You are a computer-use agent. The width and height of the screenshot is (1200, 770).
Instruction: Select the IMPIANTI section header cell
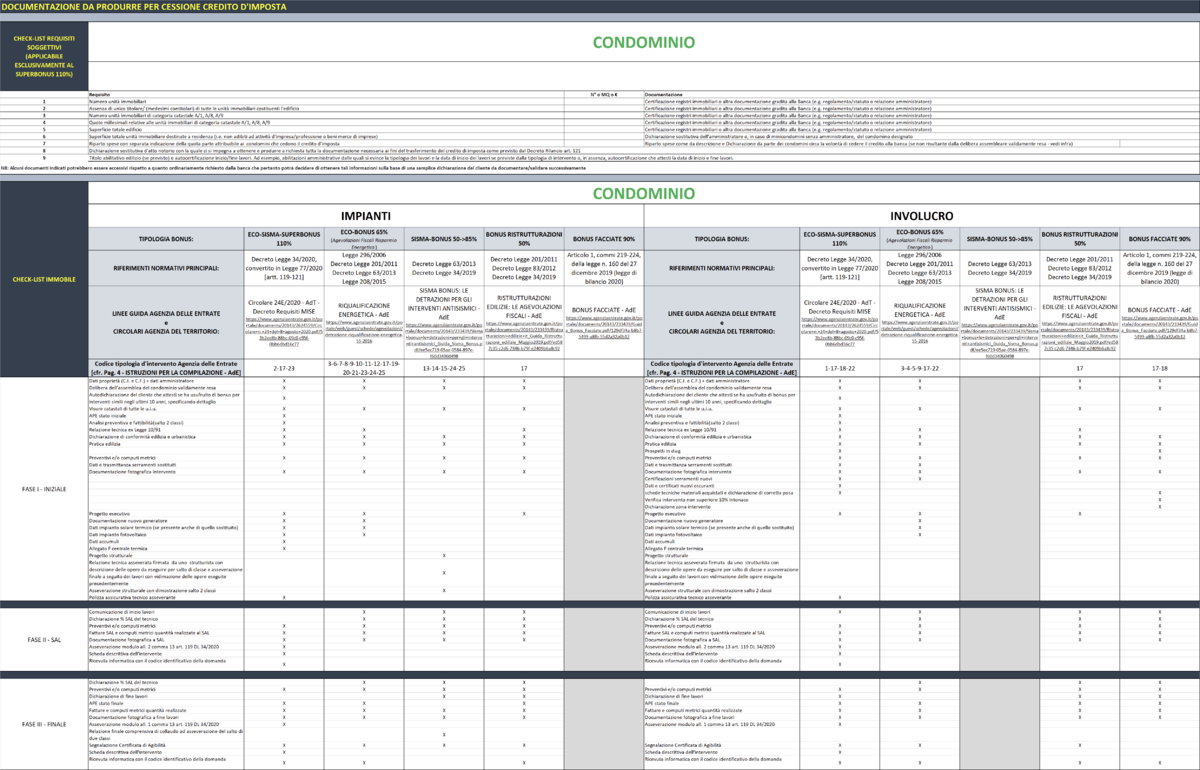(x=365, y=215)
